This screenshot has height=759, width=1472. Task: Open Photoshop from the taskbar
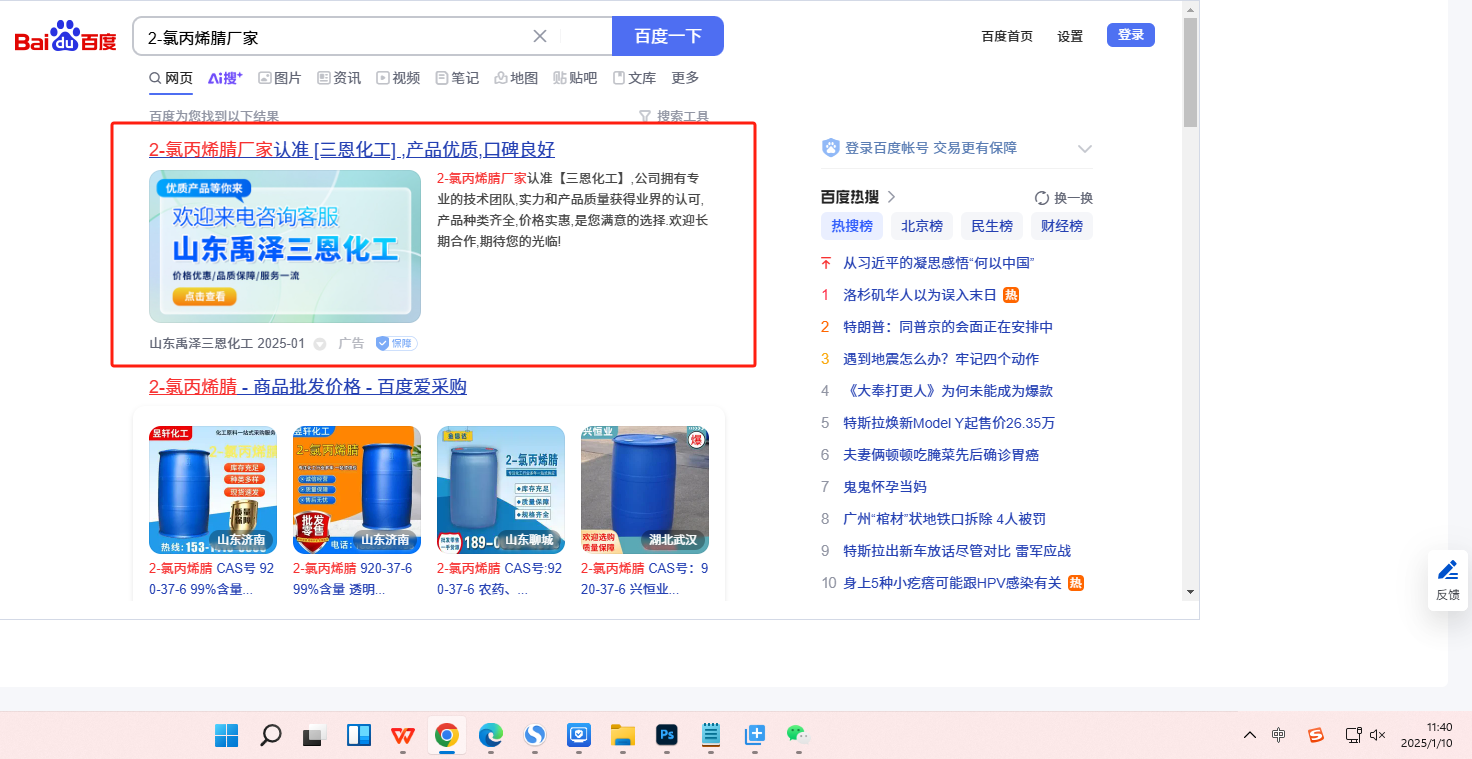coord(667,735)
